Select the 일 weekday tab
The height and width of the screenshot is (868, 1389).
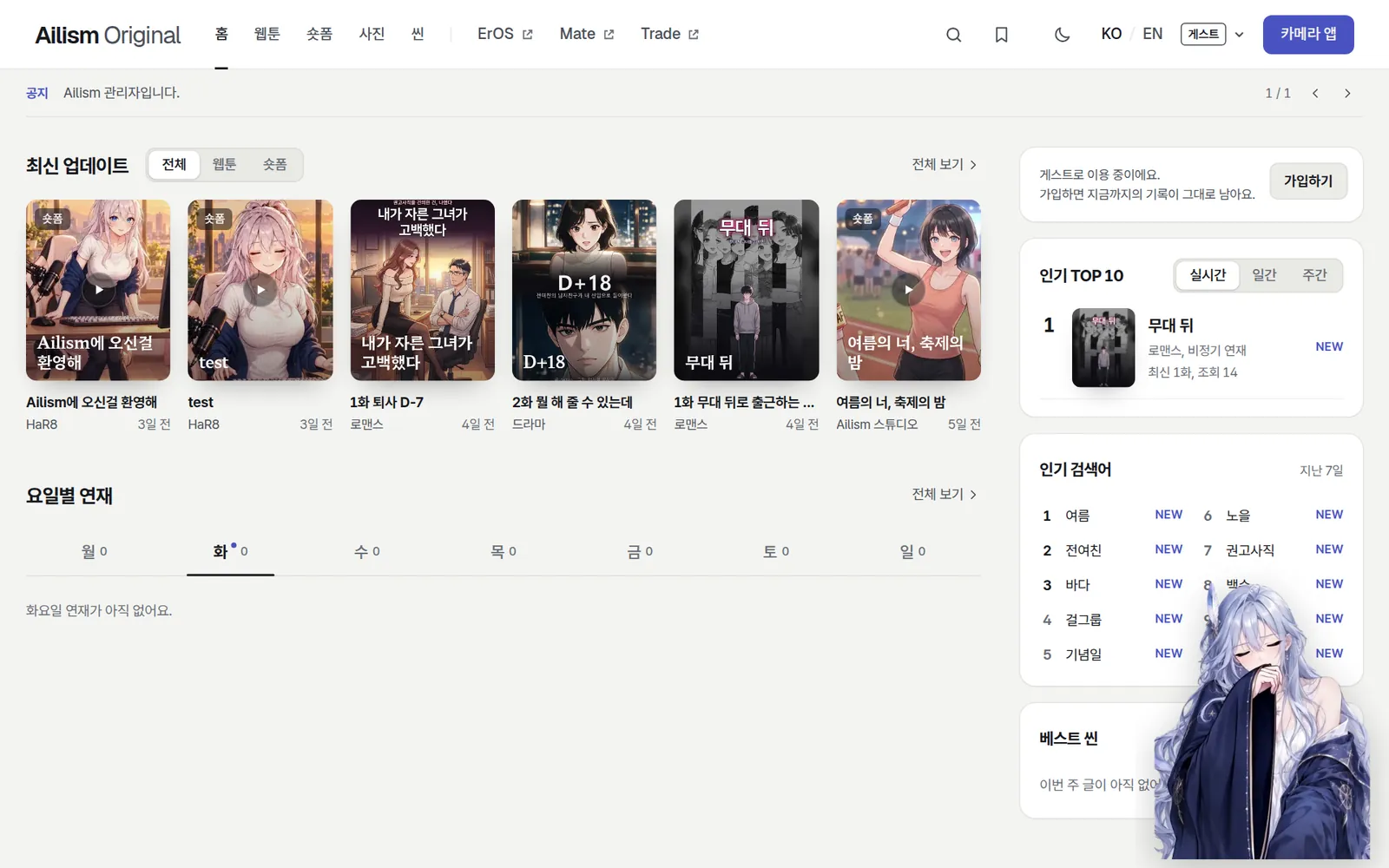pyautogui.click(x=912, y=551)
